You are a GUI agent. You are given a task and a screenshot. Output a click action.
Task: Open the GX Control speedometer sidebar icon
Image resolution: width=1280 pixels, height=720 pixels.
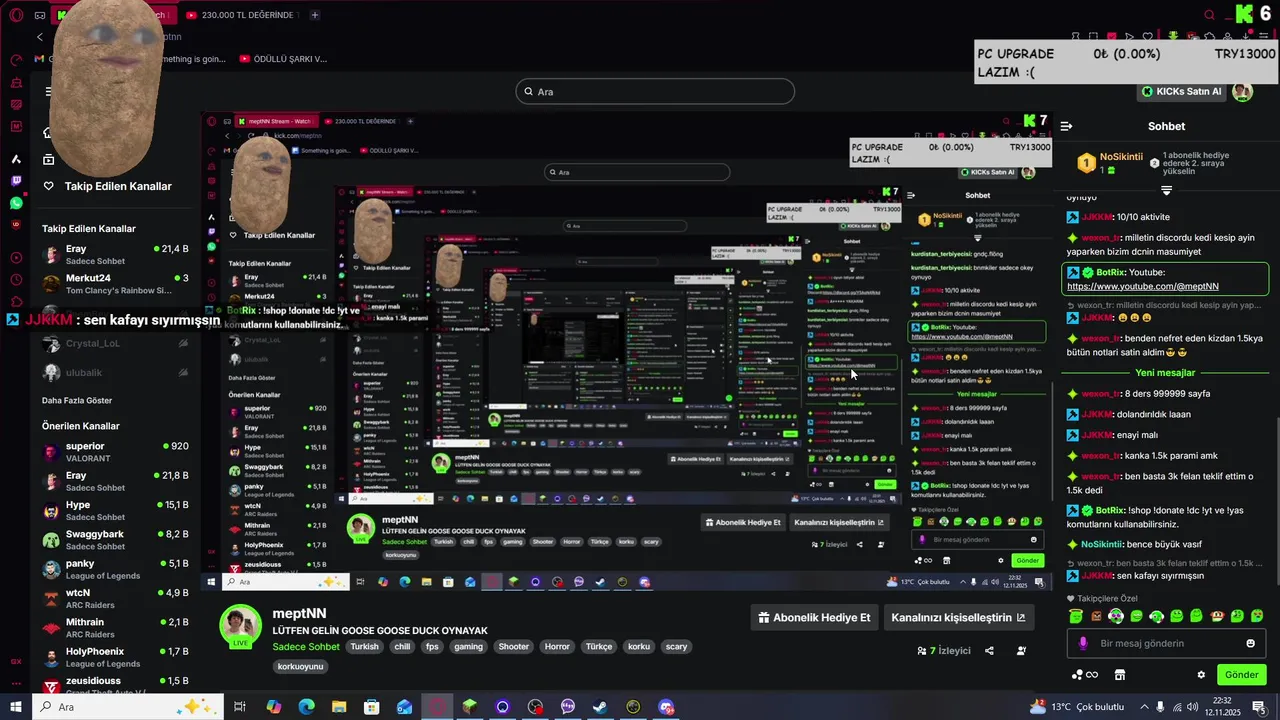click(16, 60)
